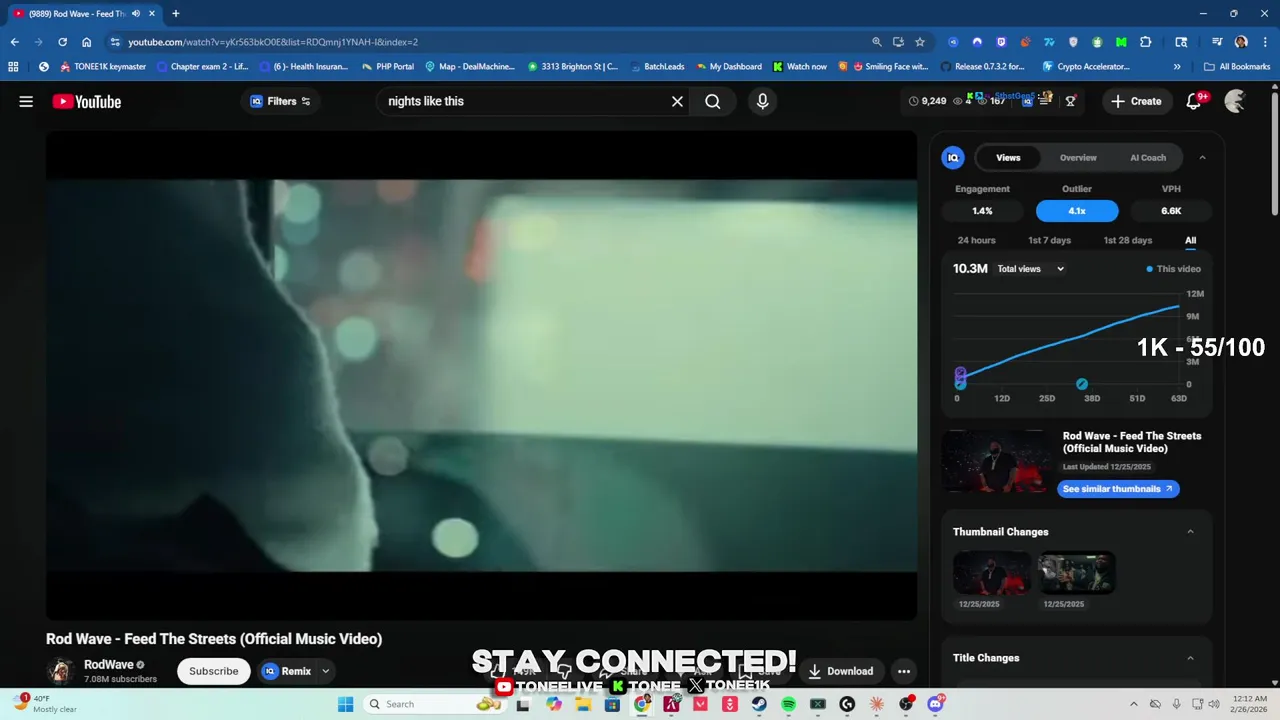Toggle the 'This video' chart legend

tap(1173, 269)
